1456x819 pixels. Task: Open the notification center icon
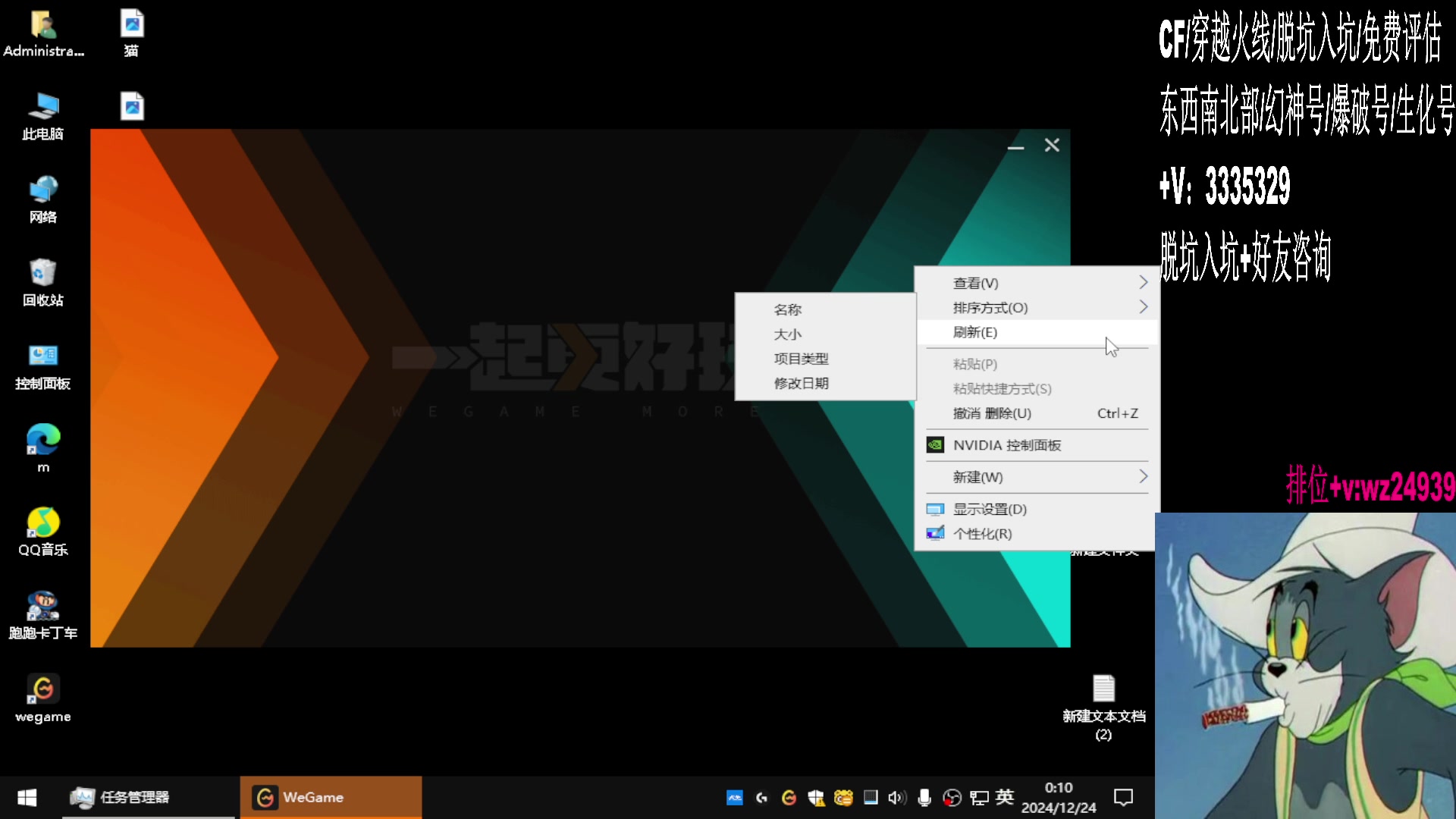pos(1123,798)
